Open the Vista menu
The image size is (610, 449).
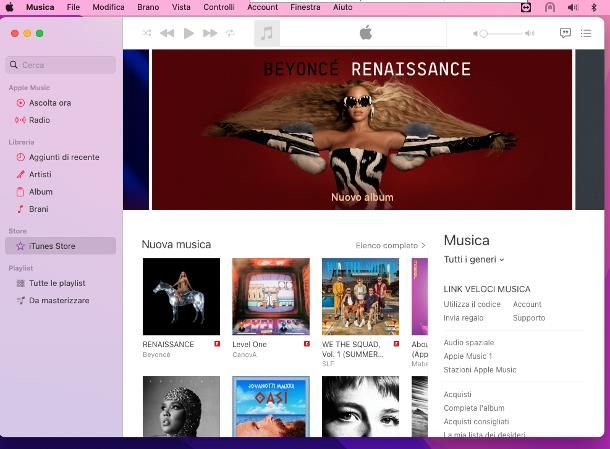(x=181, y=7)
